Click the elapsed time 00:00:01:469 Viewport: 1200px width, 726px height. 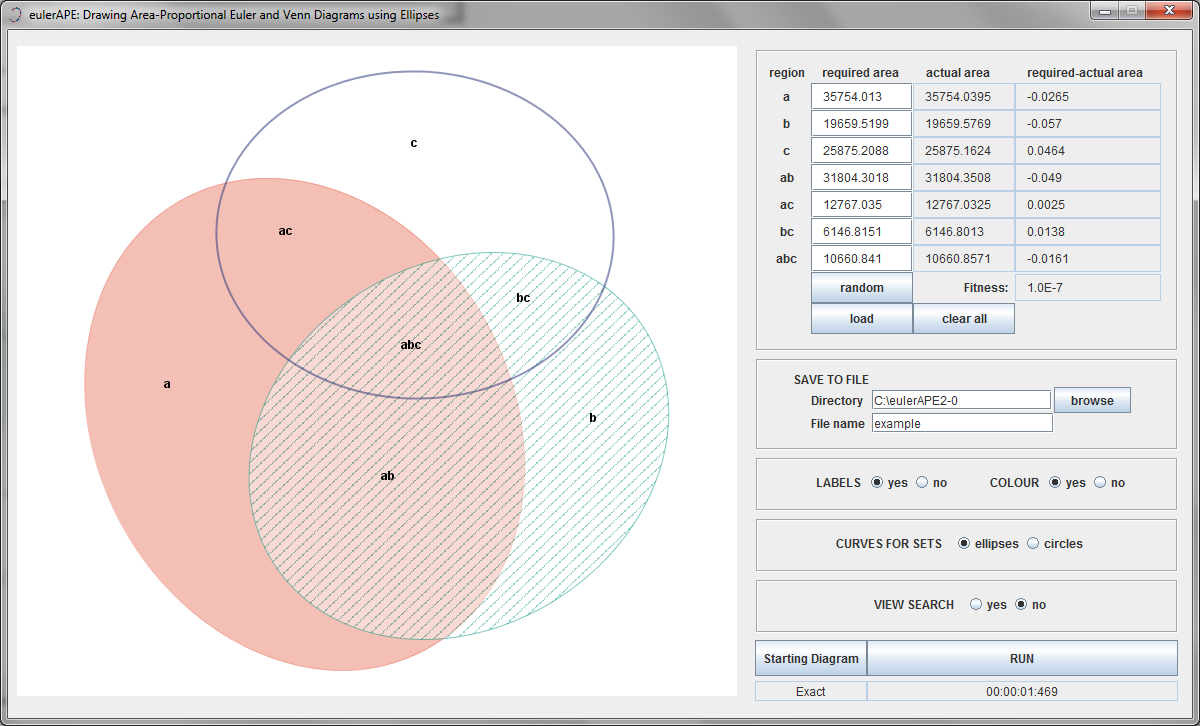pyautogui.click(x=1022, y=691)
